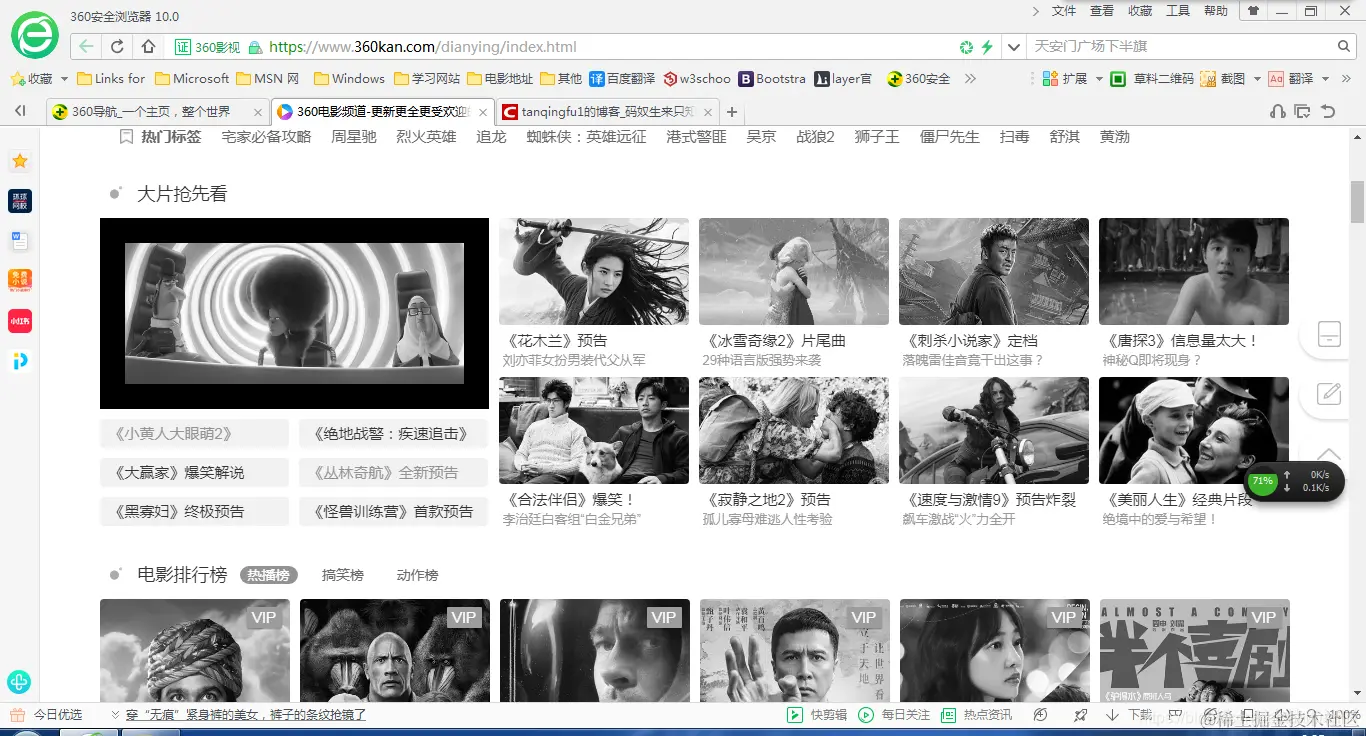
Task: Open the address bar history dropdown arrow
Action: (1014, 47)
